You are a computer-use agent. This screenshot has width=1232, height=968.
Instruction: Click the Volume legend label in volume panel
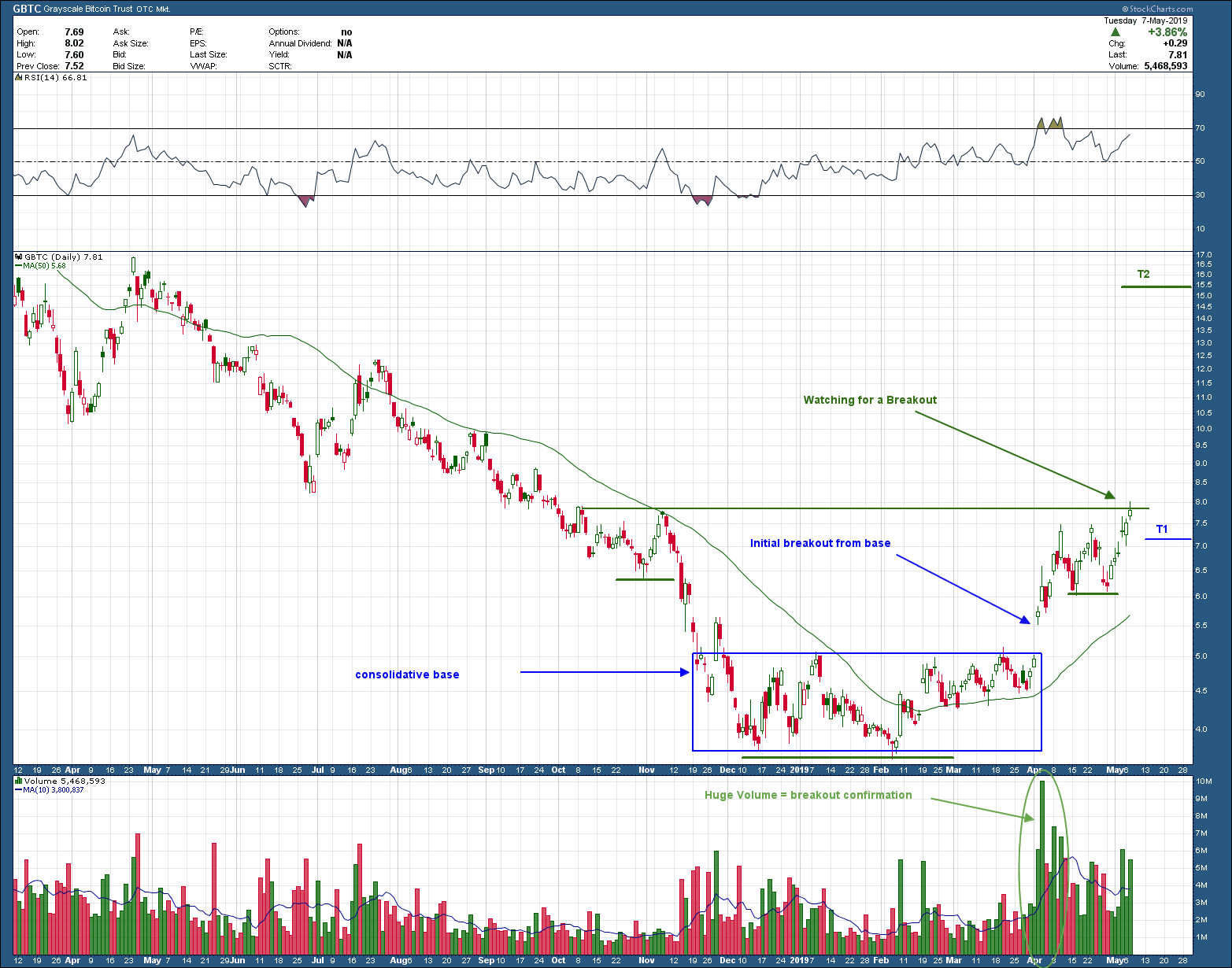coord(65,781)
